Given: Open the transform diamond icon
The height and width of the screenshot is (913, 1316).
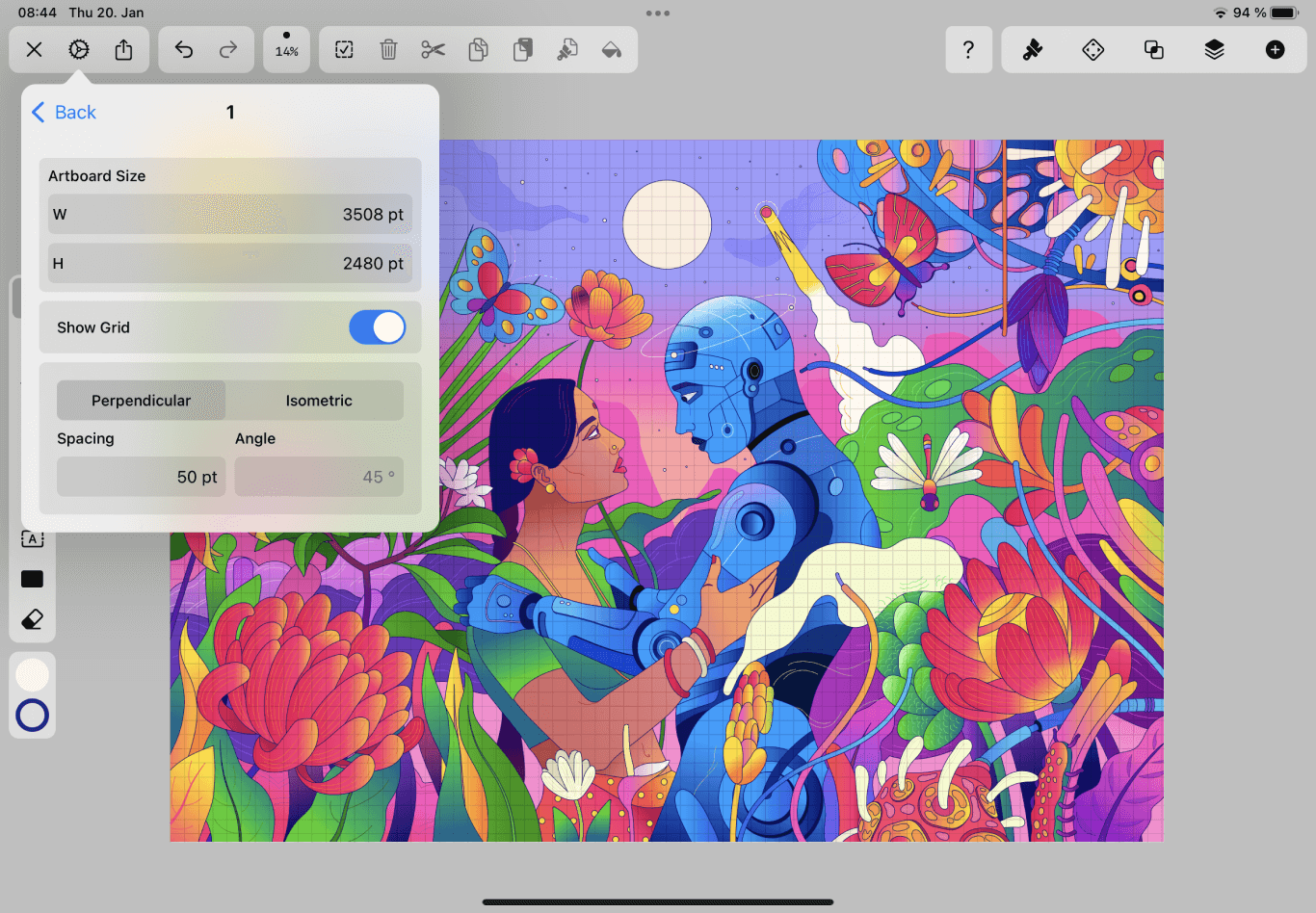Looking at the screenshot, I should click(1093, 50).
